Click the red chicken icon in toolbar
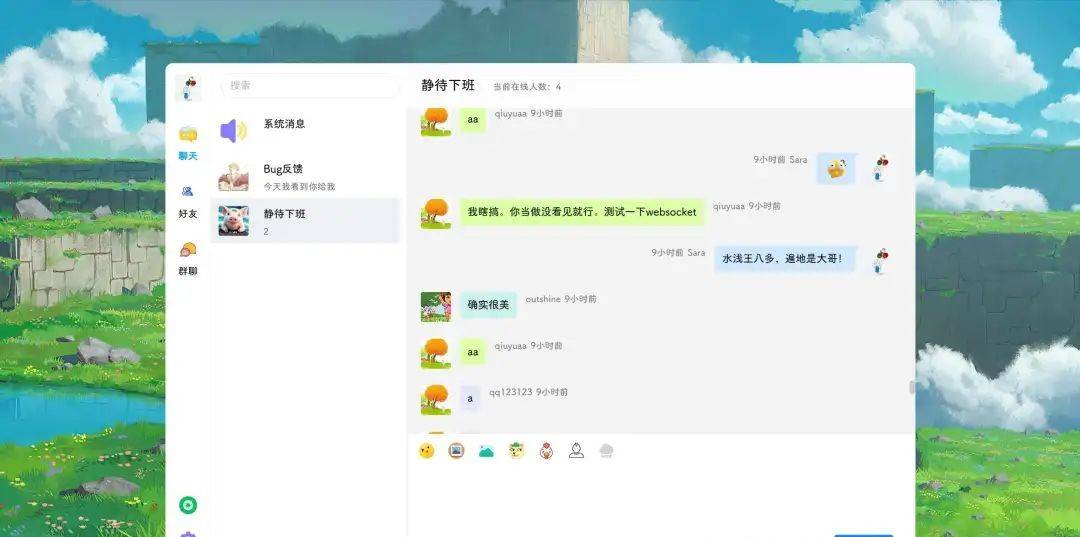 [546, 451]
